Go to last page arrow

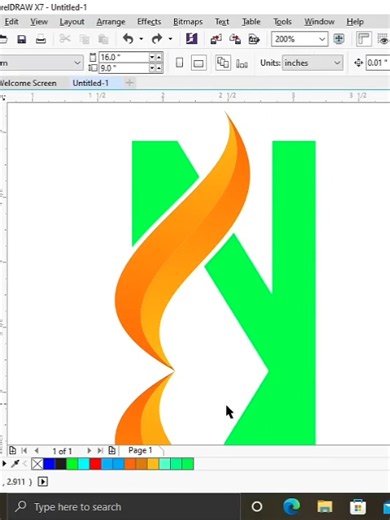pos(100,451)
